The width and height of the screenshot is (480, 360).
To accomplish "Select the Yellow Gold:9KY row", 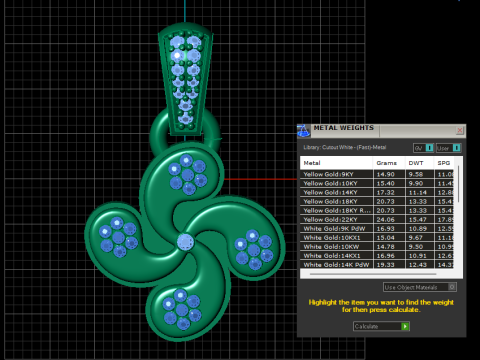I will pyautogui.click(x=377, y=174).
